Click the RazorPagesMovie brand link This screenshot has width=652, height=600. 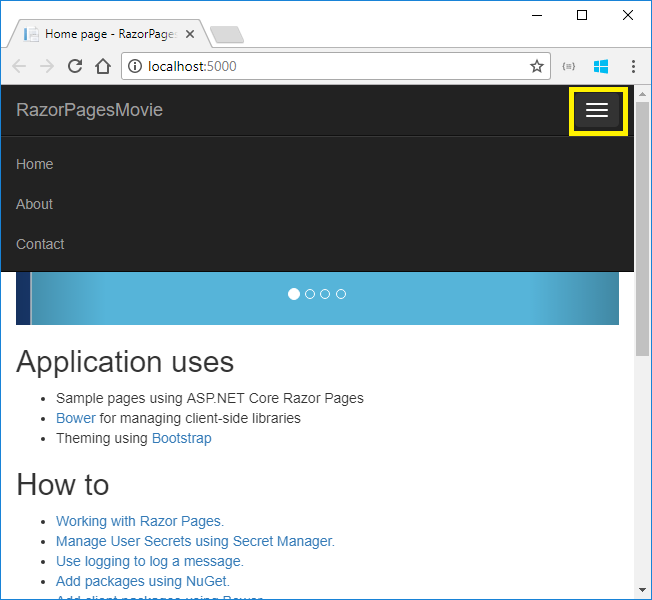[89, 110]
